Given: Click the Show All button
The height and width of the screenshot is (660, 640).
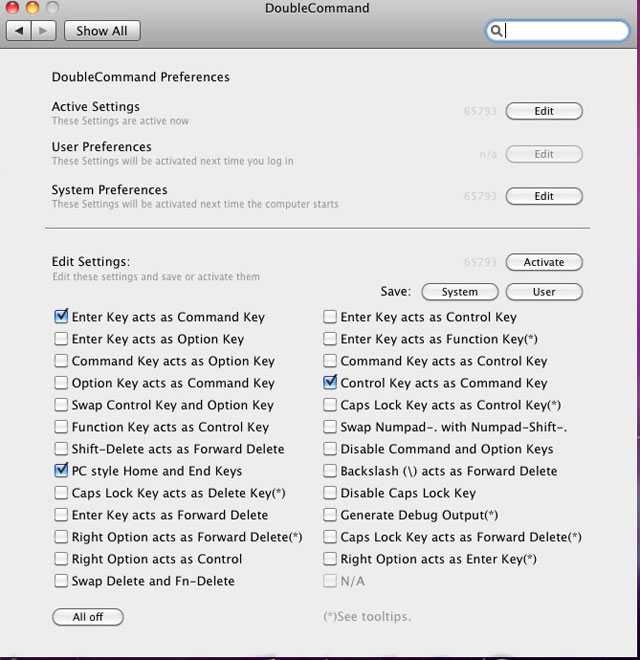Looking at the screenshot, I should (x=101, y=31).
